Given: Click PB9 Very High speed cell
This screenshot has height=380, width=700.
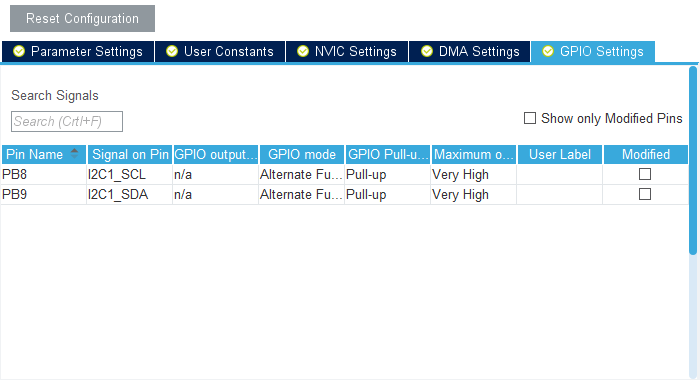Looking at the screenshot, I should (474, 195).
